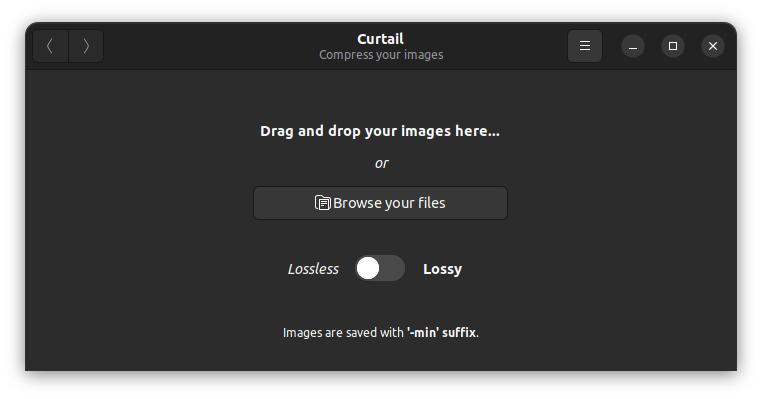The width and height of the screenshot is (762, 399).
Task: Click the 'Drag and drop your images here' text
Action: click(380, 131)
